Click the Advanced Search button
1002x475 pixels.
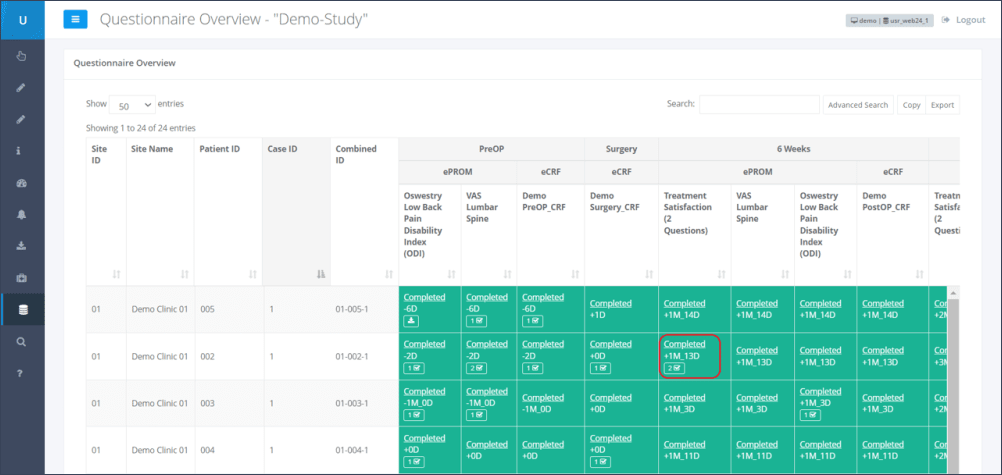click(x=857, y=105)
